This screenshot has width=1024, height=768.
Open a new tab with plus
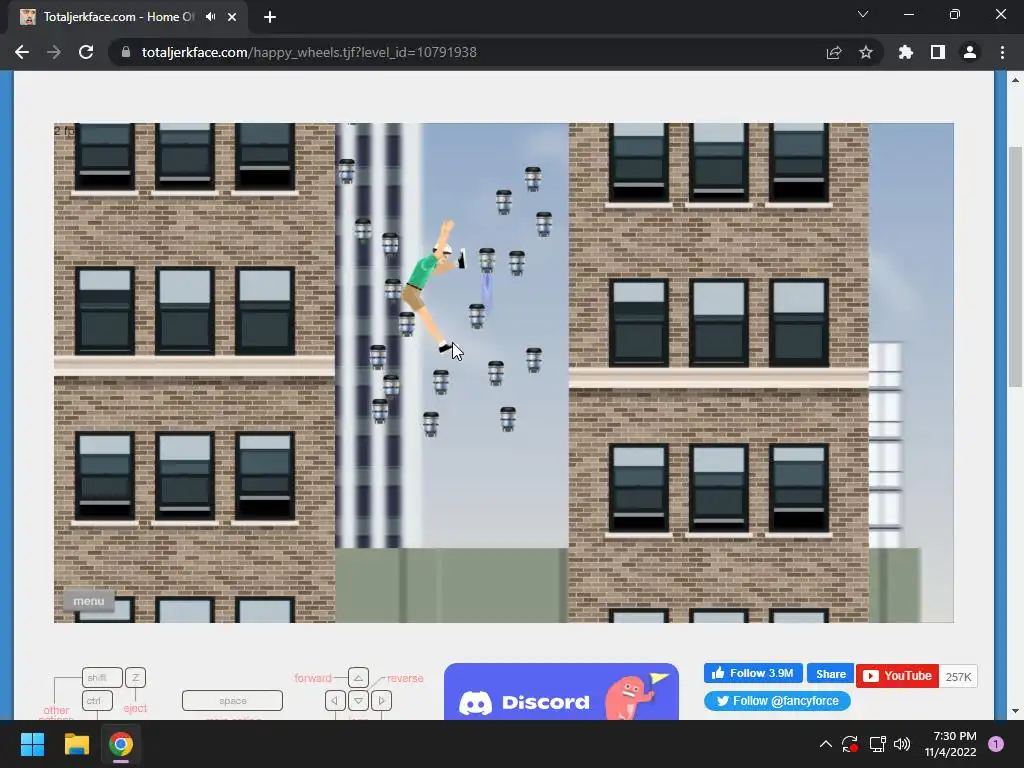click(270, 17)
